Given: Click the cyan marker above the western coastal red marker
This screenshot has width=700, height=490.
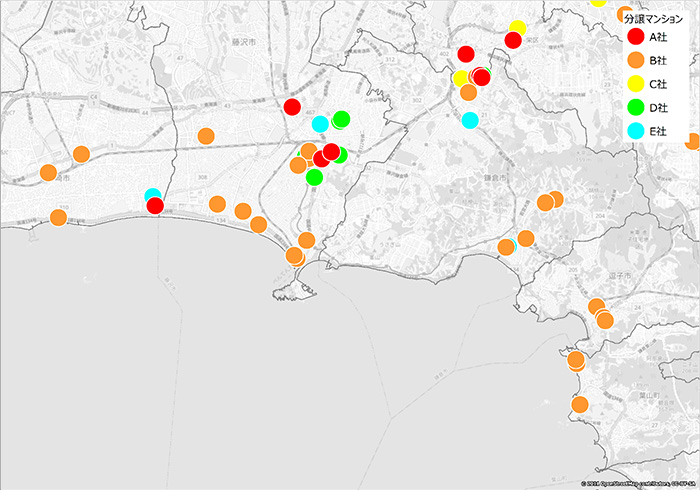Looking at the screenshot, I should point(152,196).
